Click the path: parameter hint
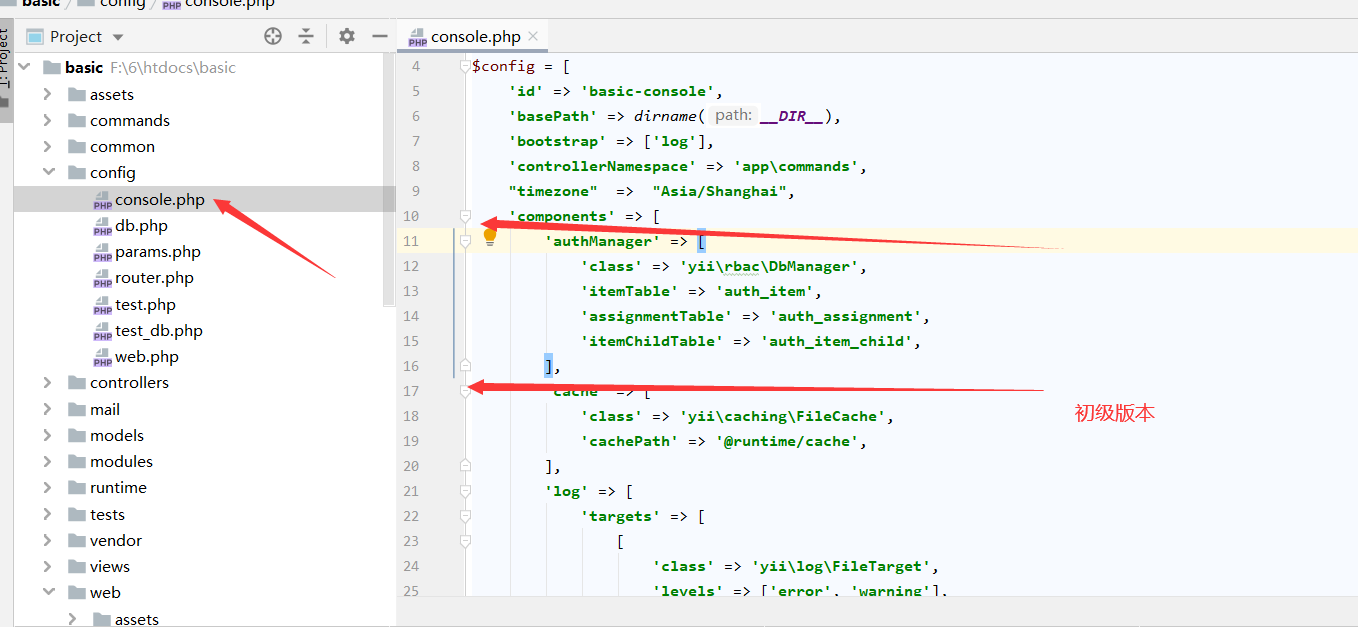1358x627 pixels. point(733,115)
